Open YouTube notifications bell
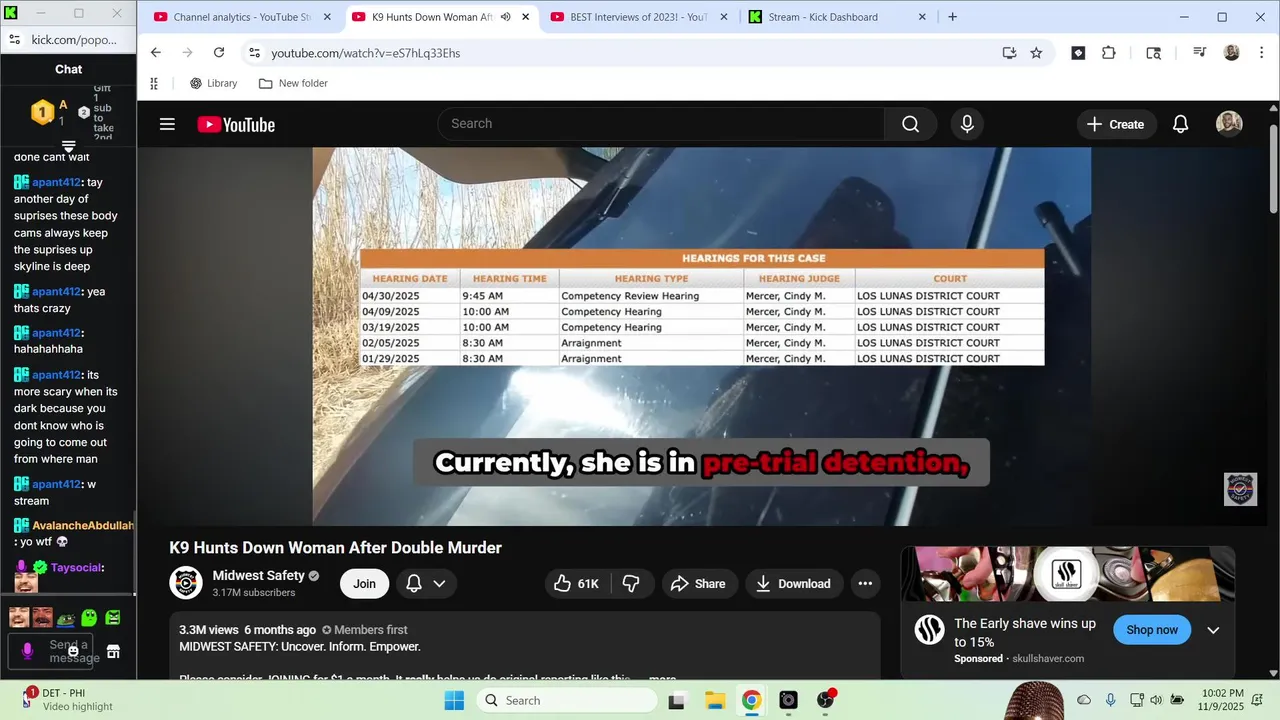 click(1180, 124)
